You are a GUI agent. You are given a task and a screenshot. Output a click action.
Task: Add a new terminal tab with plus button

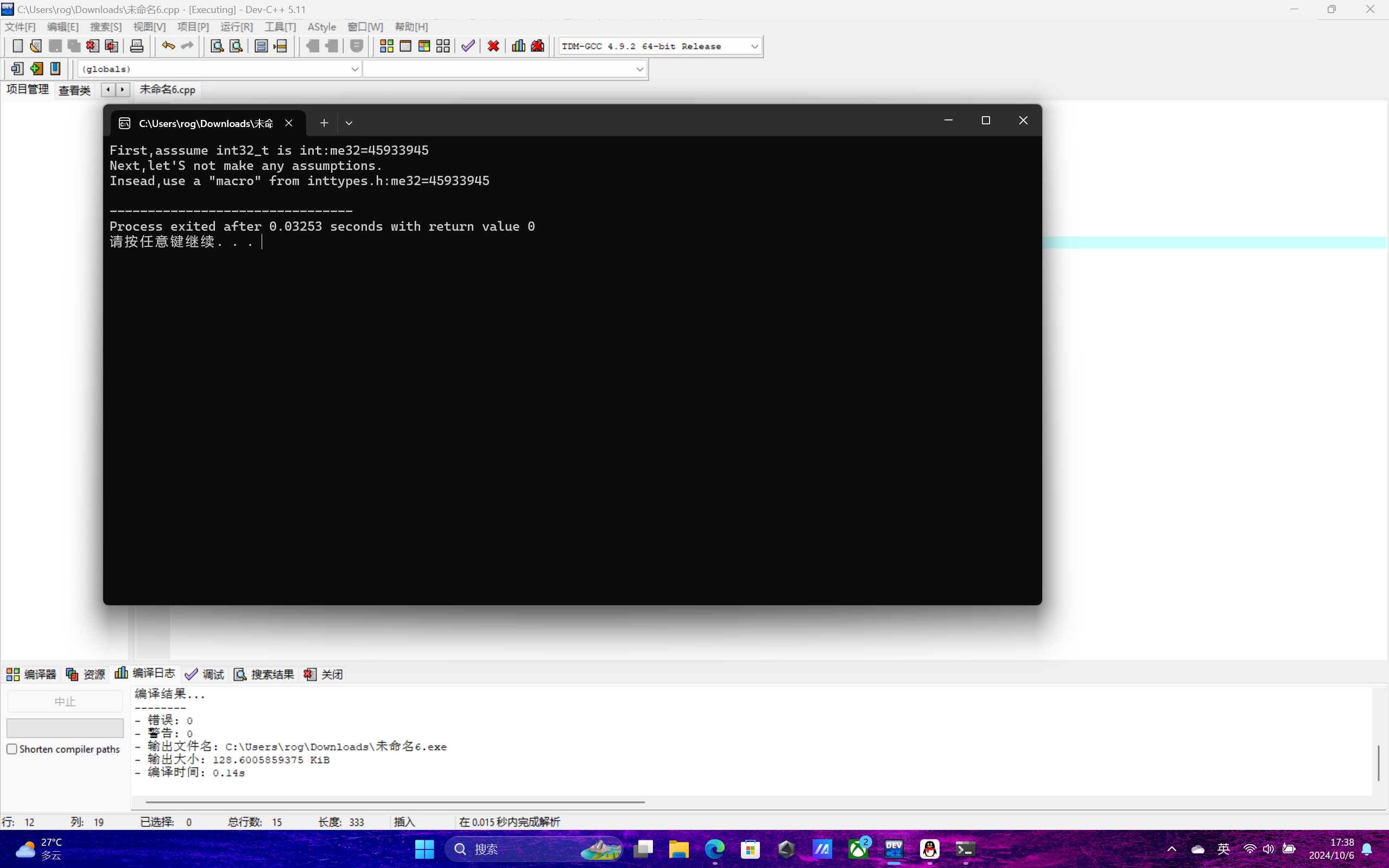point(324,123)
